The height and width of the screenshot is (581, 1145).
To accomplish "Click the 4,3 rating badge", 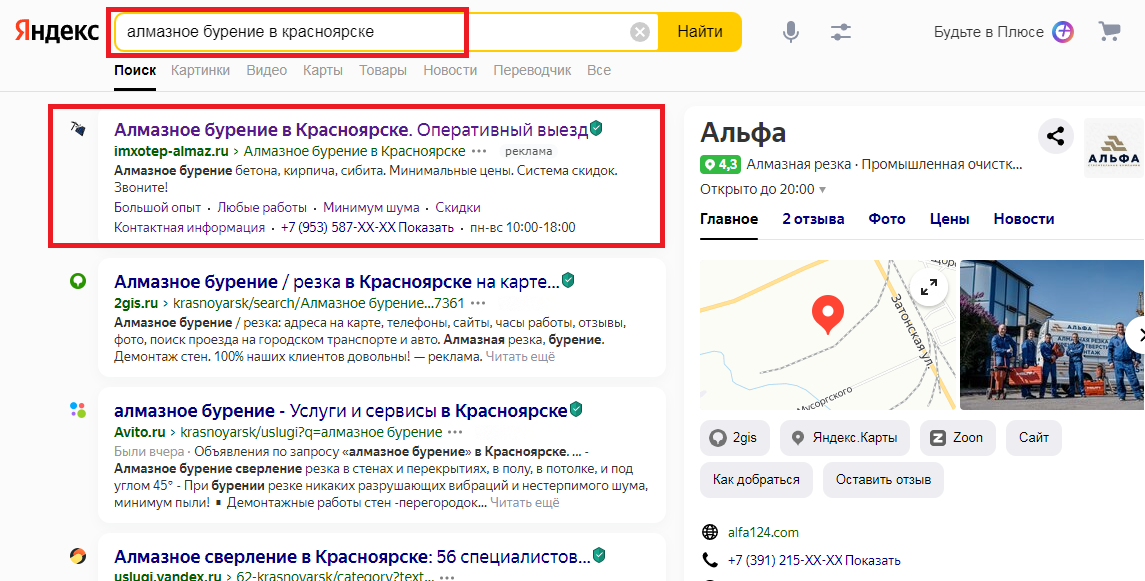I will (x=720, y=165).
